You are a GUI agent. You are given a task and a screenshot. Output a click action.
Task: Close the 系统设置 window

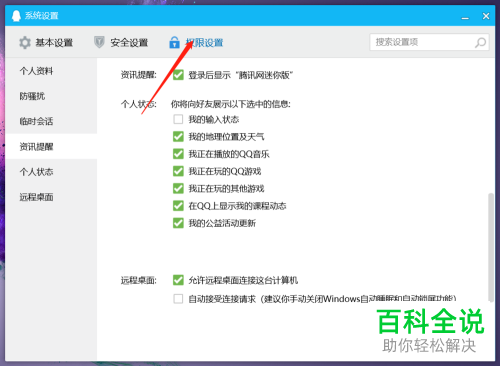click(486, 16)
